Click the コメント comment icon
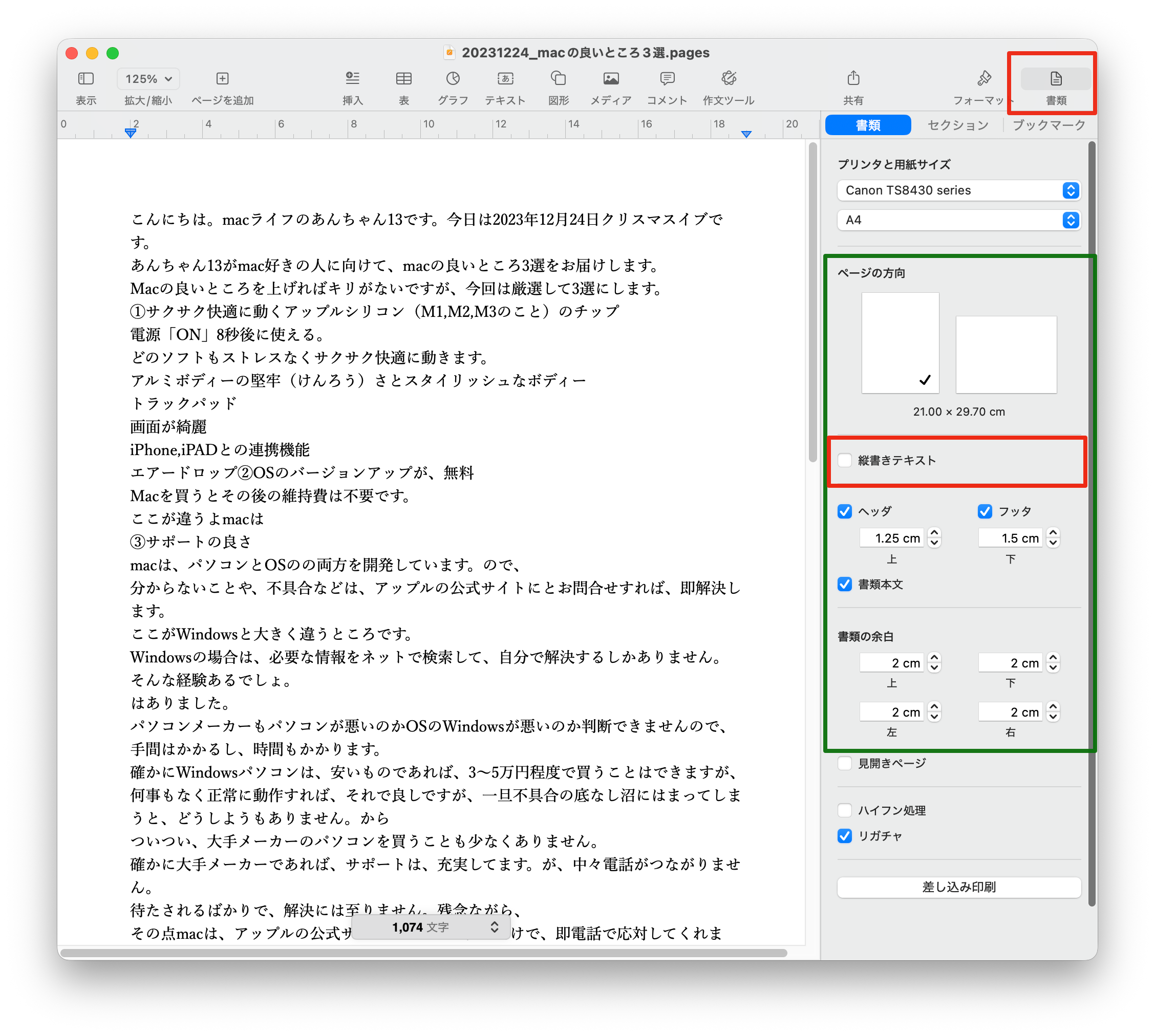The image size is (1155, 1036). click(667, 78)
